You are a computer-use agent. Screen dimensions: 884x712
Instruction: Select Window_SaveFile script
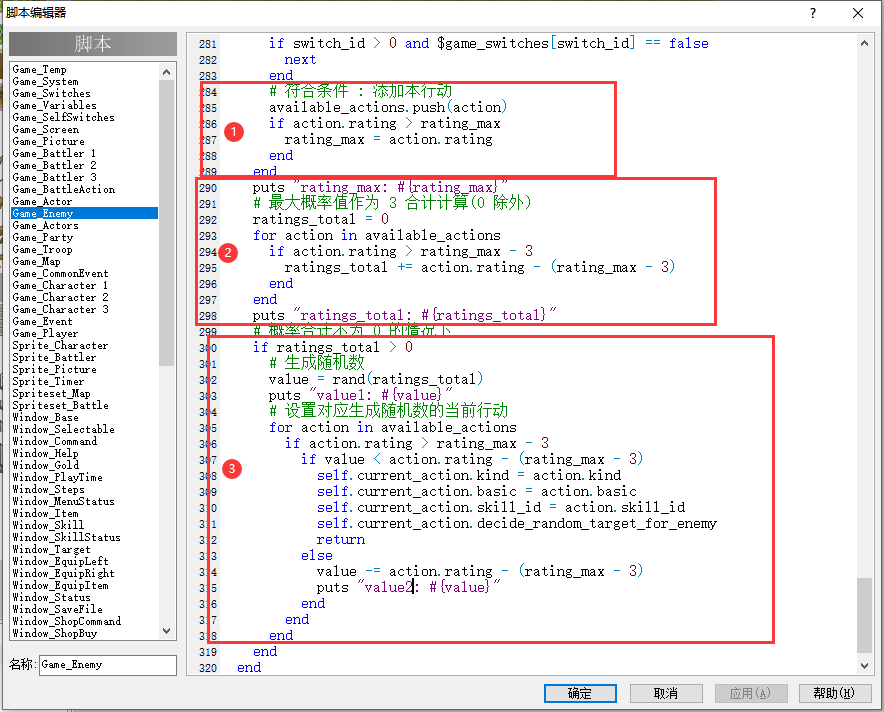coord(58,609)
